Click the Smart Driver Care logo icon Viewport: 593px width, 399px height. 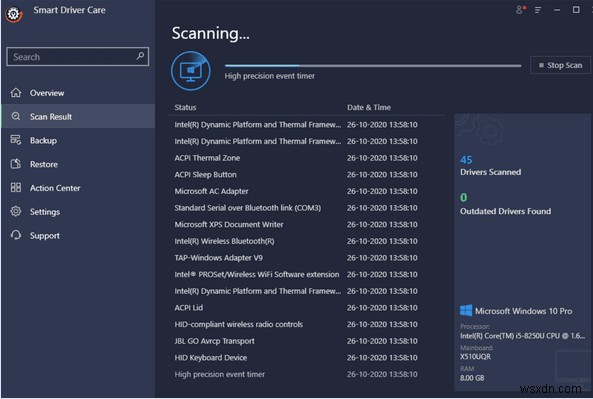14,14
